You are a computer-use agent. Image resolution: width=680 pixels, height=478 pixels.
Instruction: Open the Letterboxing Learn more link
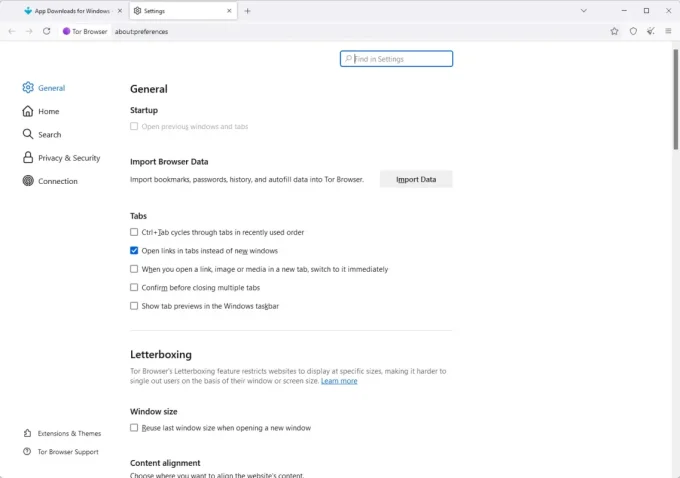(339, 381)
